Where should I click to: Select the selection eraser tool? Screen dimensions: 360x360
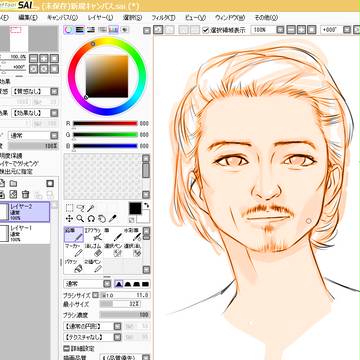132,250
